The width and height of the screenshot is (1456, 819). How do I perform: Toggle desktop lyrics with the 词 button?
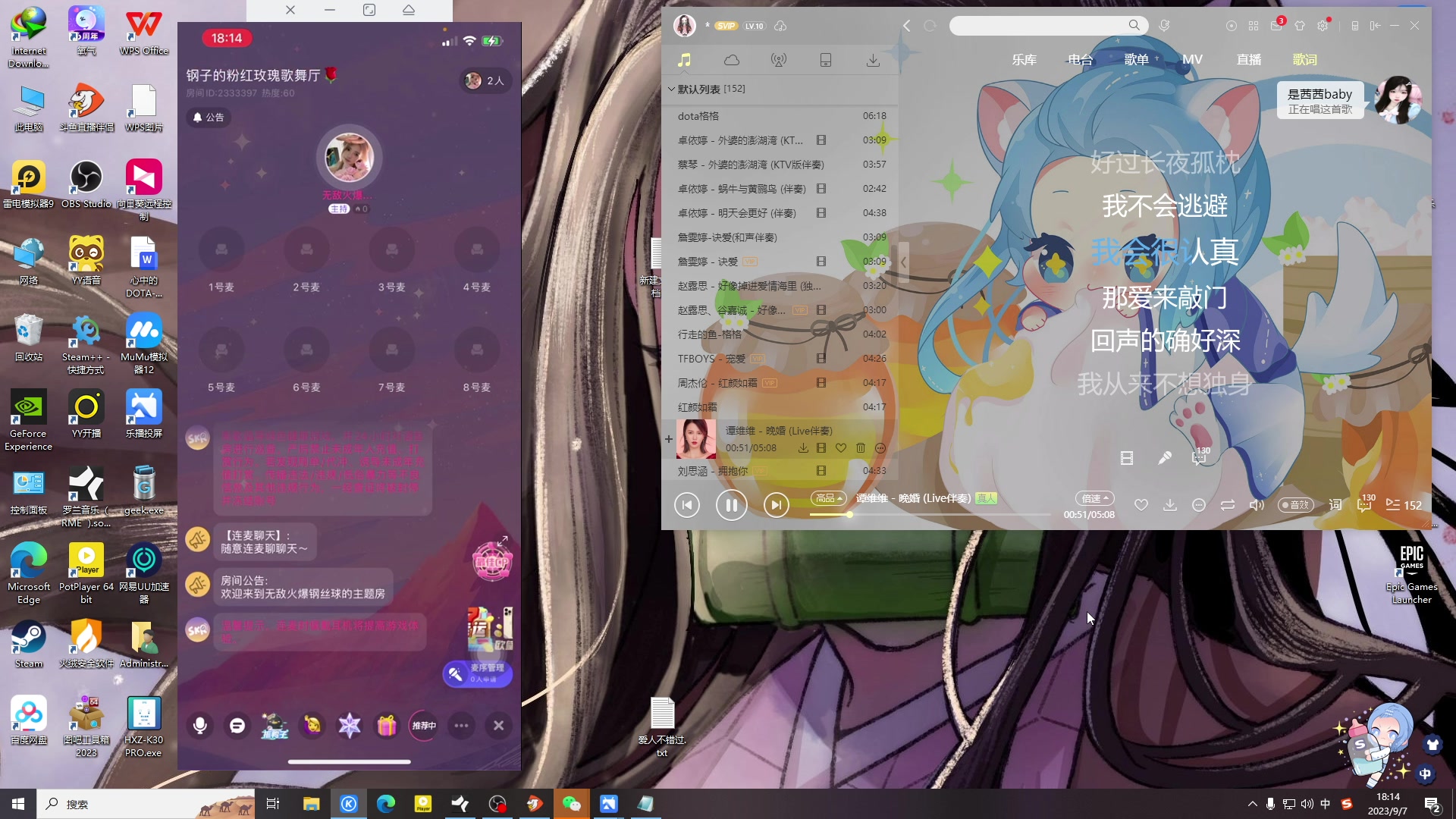point(1335,505)
